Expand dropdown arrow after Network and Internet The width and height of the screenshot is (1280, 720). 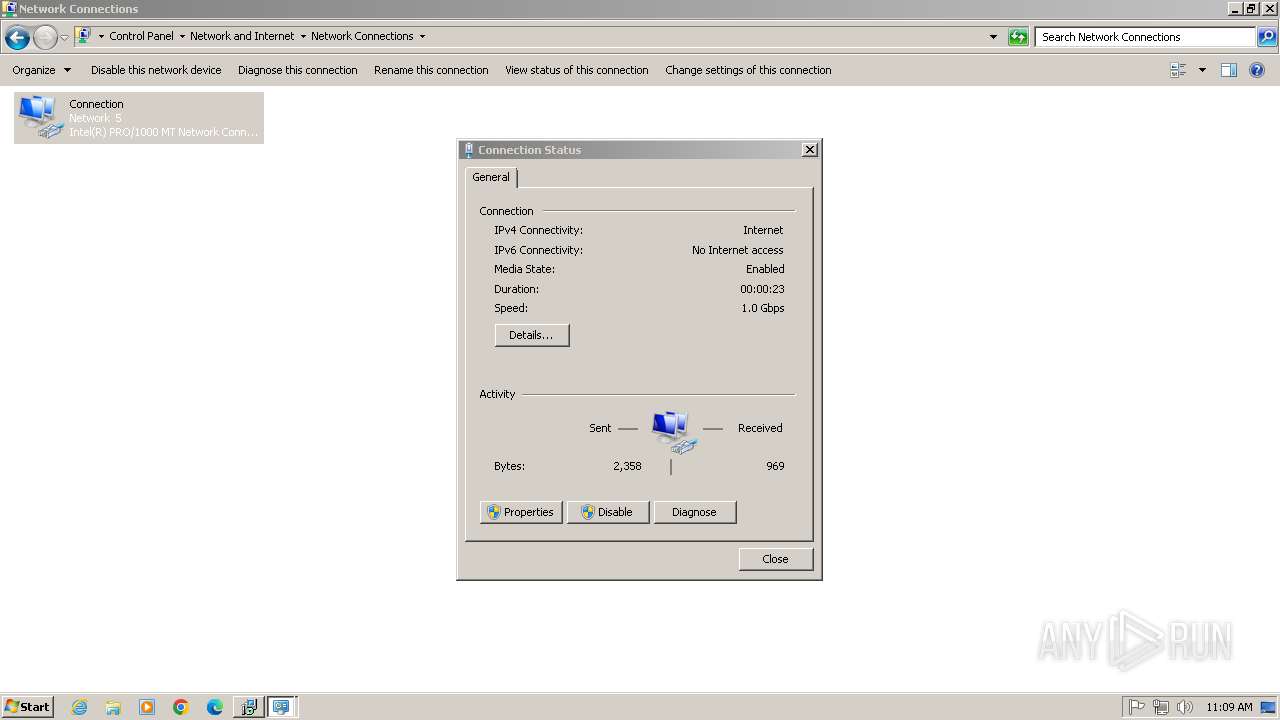coord(303,37)
